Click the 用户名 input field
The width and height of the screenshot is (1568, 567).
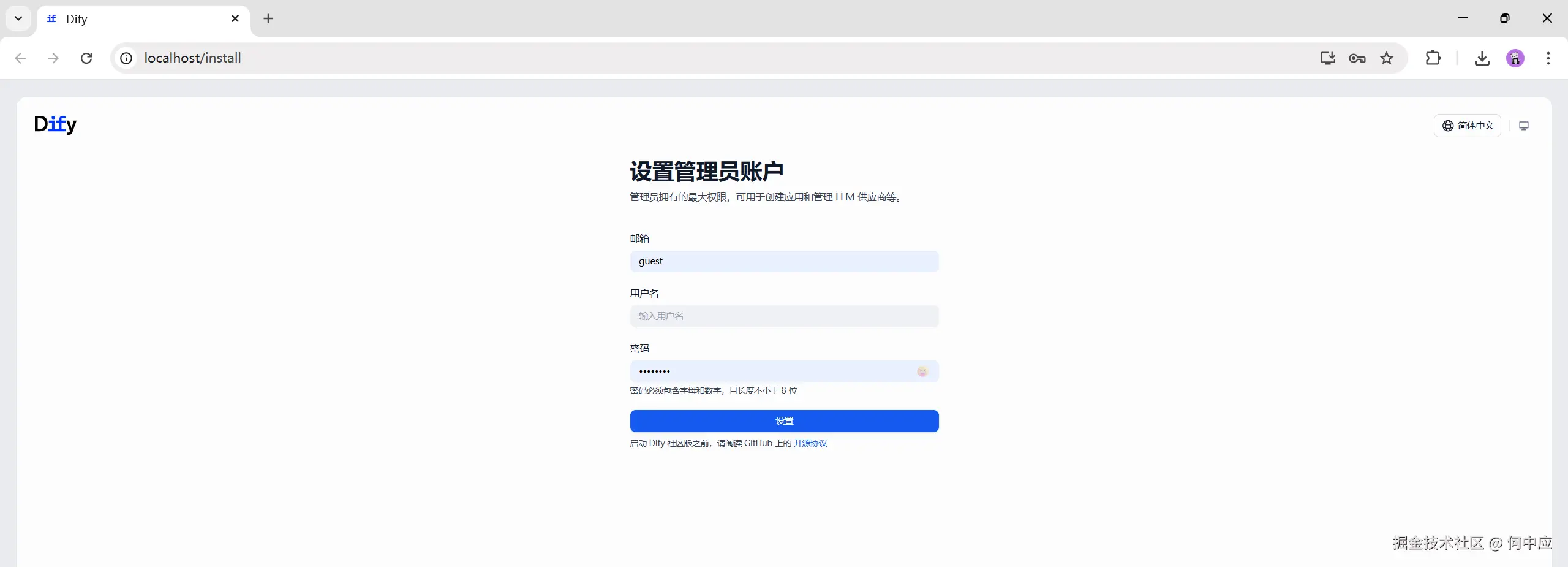[x=784, y=316]
